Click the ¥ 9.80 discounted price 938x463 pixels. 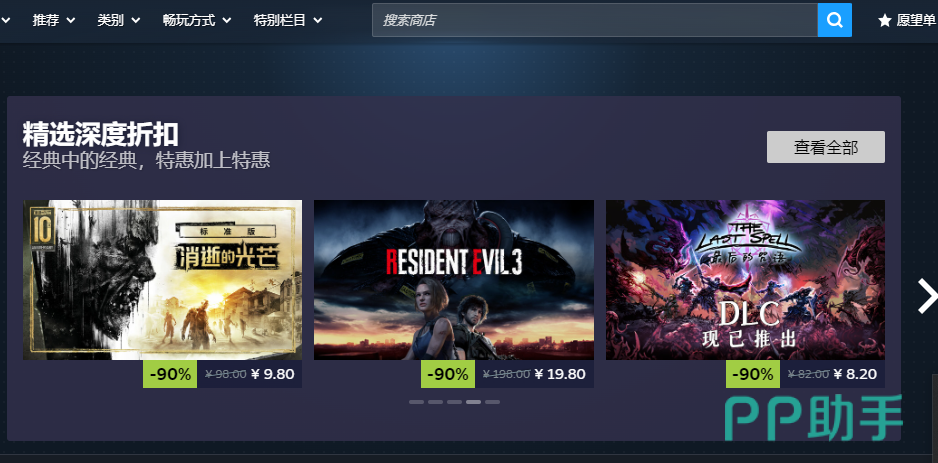point(272,374)
